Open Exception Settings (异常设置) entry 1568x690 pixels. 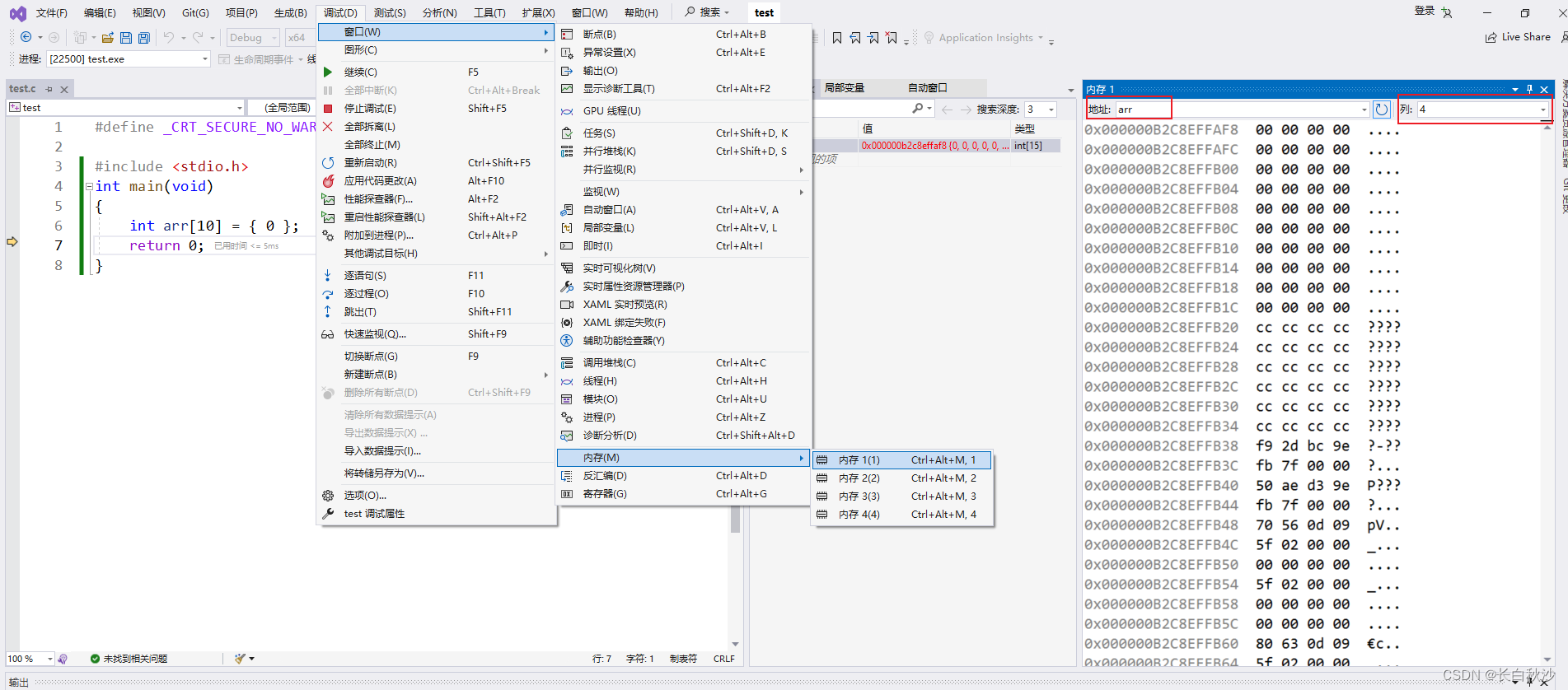684,52
